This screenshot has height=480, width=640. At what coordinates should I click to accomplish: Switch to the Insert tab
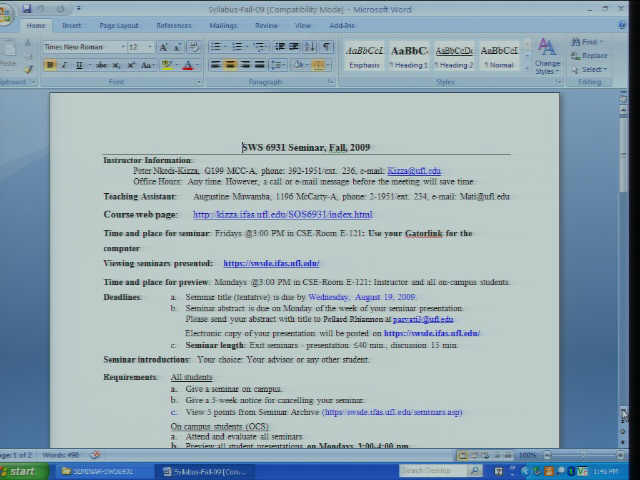pyautogui.click(x=71, y=25)
